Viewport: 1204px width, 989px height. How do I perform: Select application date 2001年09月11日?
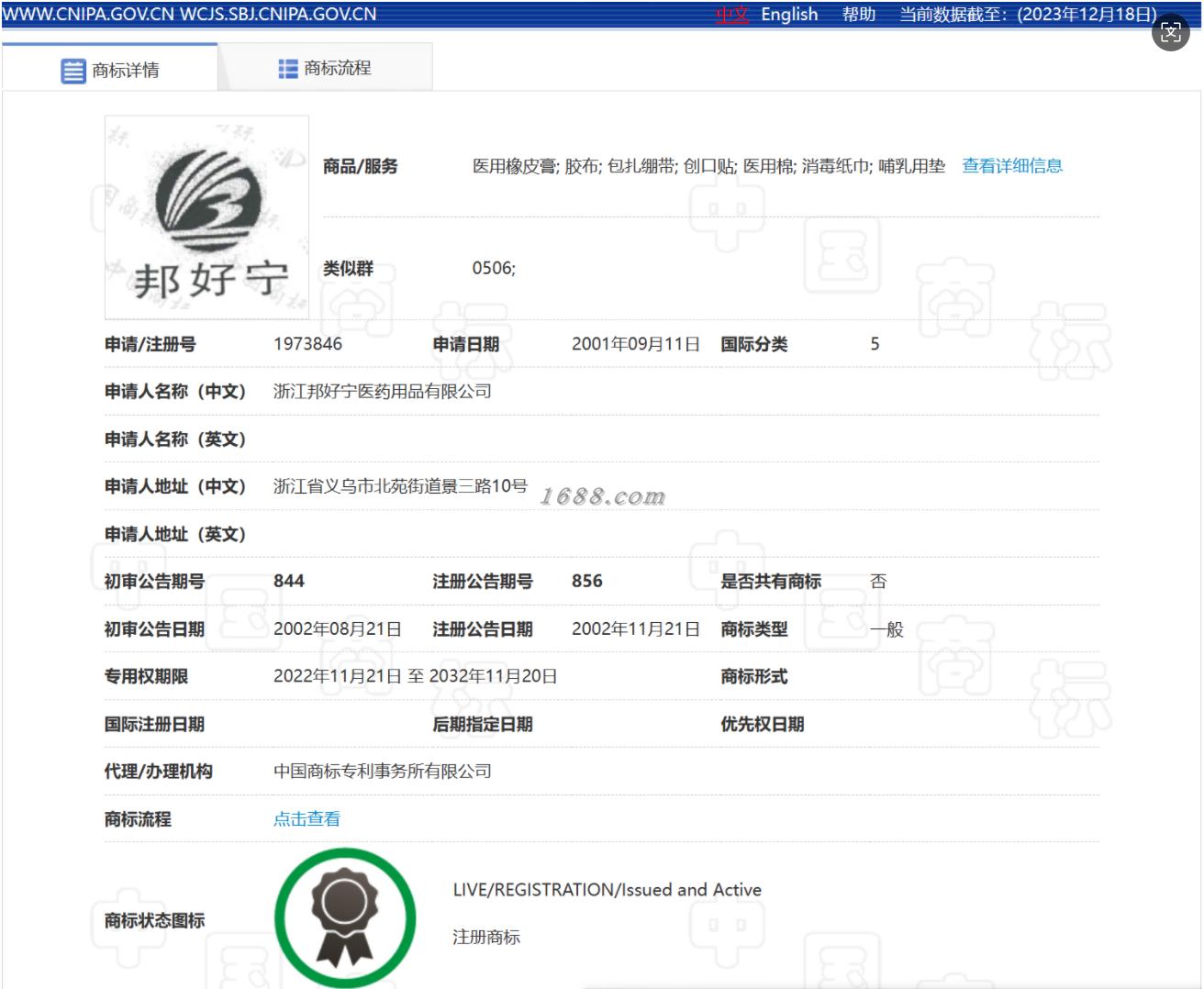(x=636, y=344)
